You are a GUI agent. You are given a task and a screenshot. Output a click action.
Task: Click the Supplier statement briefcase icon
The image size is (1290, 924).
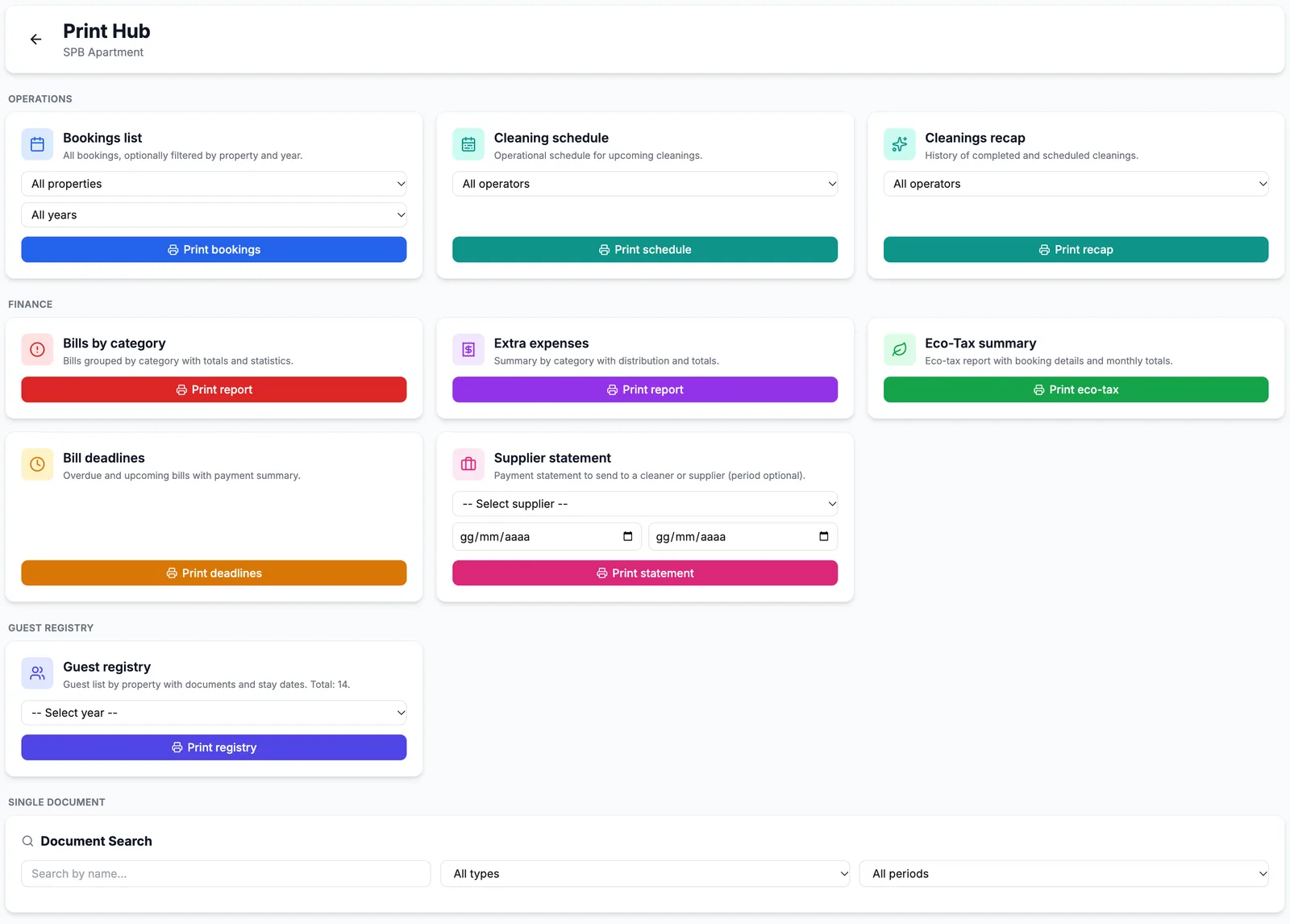pos(468,464)
